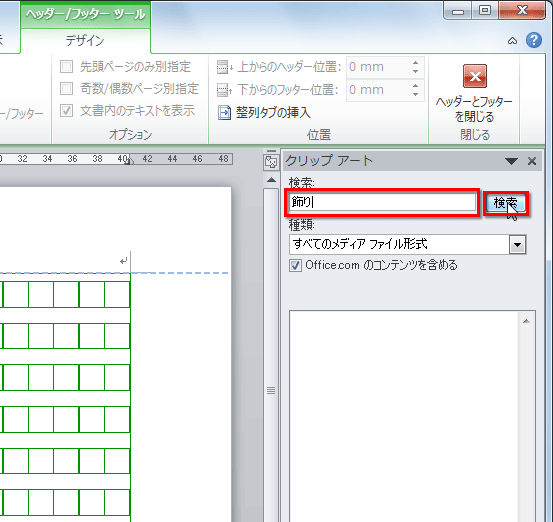Viewport: 553px width, 522px height.
Task: Maximize the Word window
Action: pos(485,10)
